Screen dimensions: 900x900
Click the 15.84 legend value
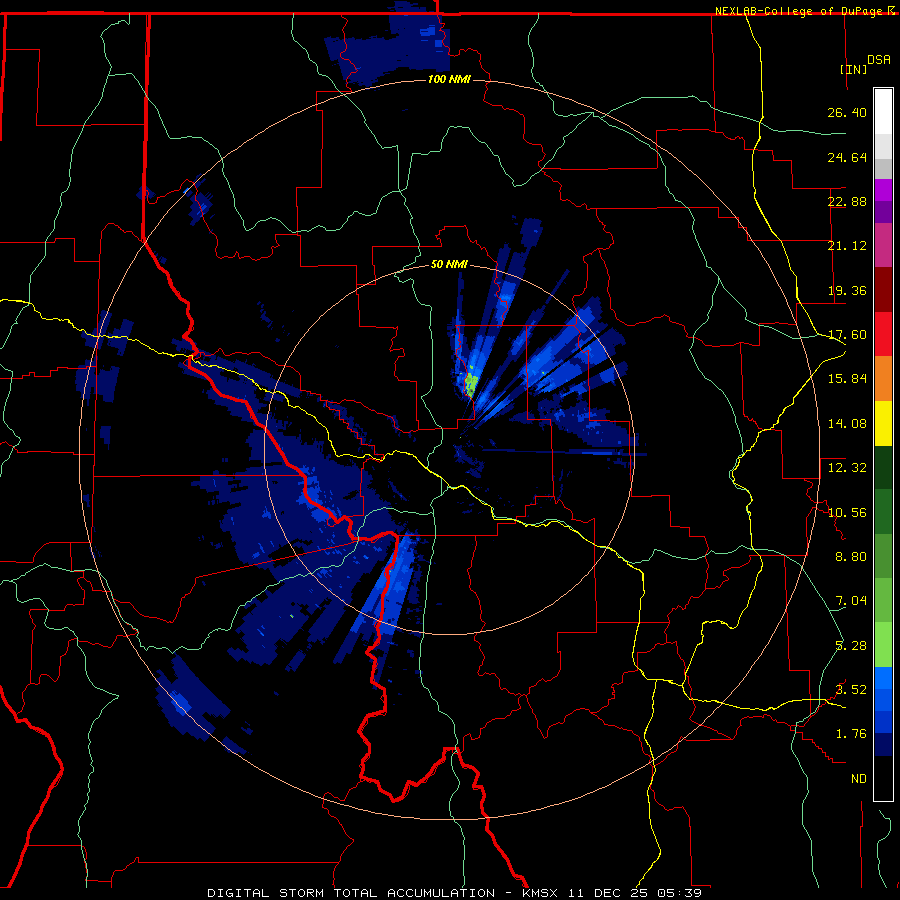click(x=847, y=379)
